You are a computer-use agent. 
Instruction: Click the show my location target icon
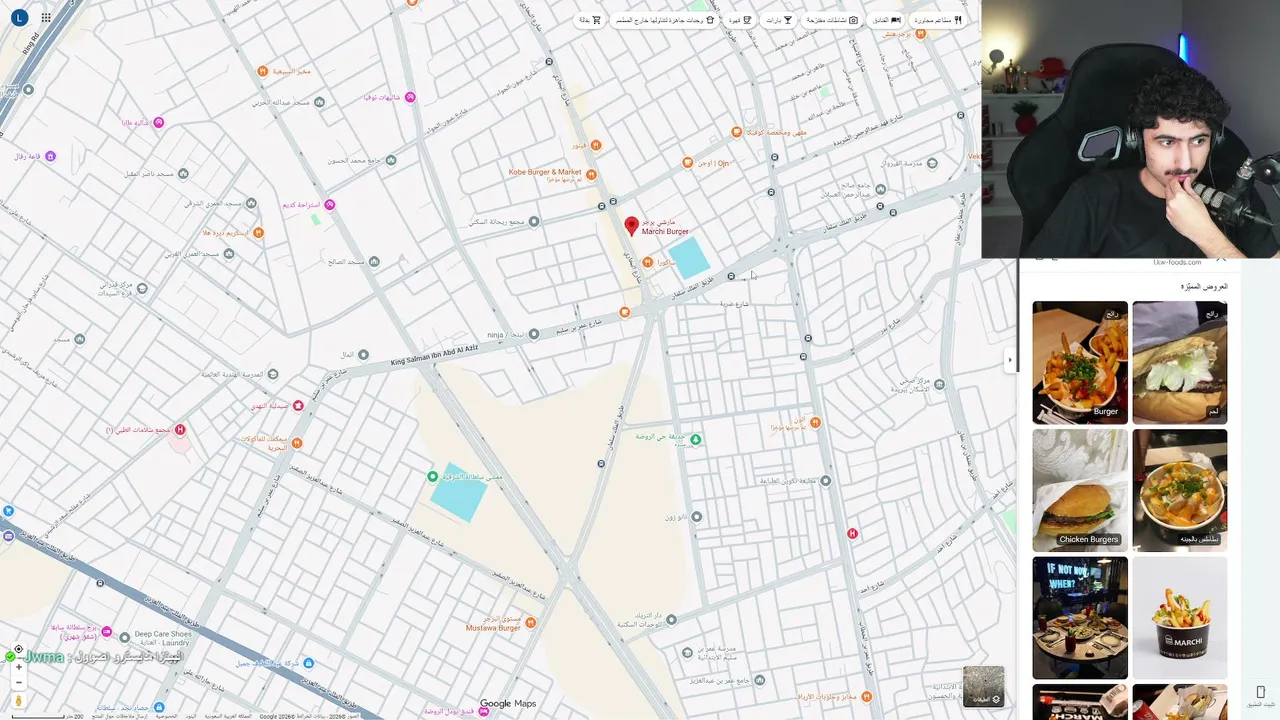click(x=18, y=649)
